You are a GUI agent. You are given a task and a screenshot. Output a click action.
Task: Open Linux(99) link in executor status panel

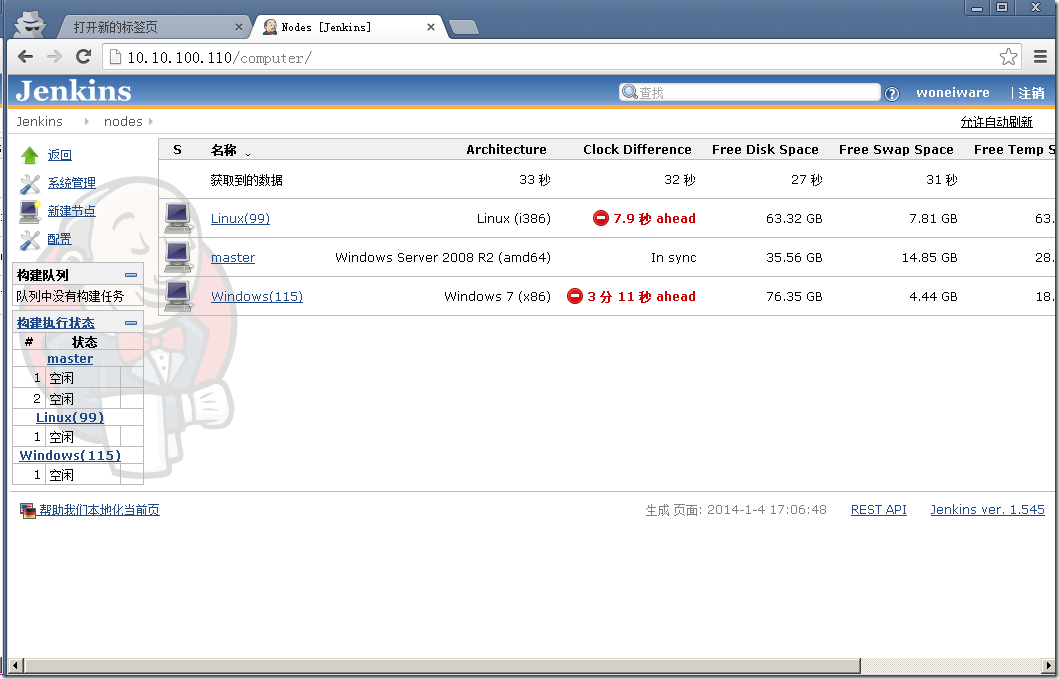pos(70,418)
